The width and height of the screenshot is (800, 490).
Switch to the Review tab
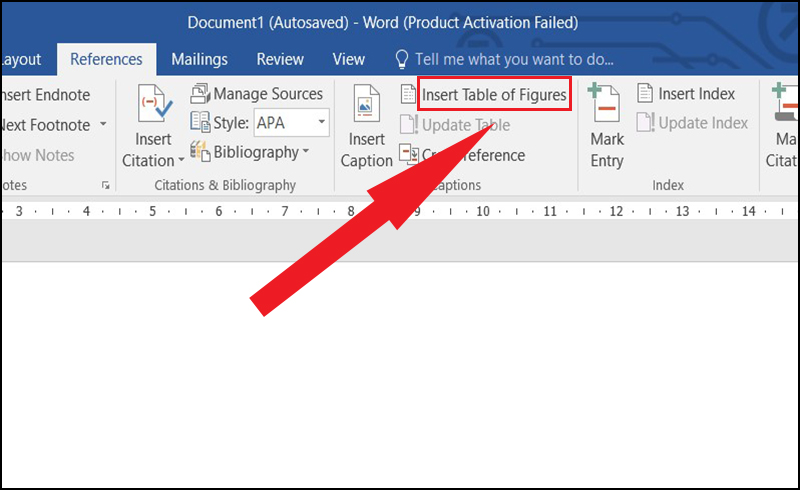coord(280,59)
